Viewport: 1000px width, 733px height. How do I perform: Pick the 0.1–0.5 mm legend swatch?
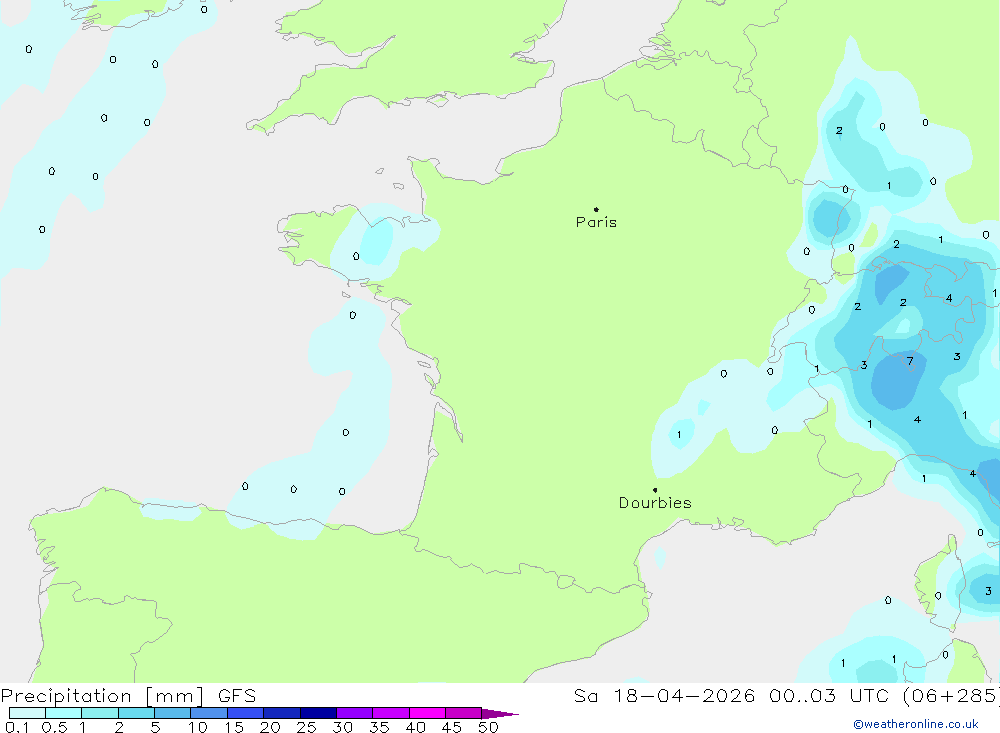click(x=27, y=713)
